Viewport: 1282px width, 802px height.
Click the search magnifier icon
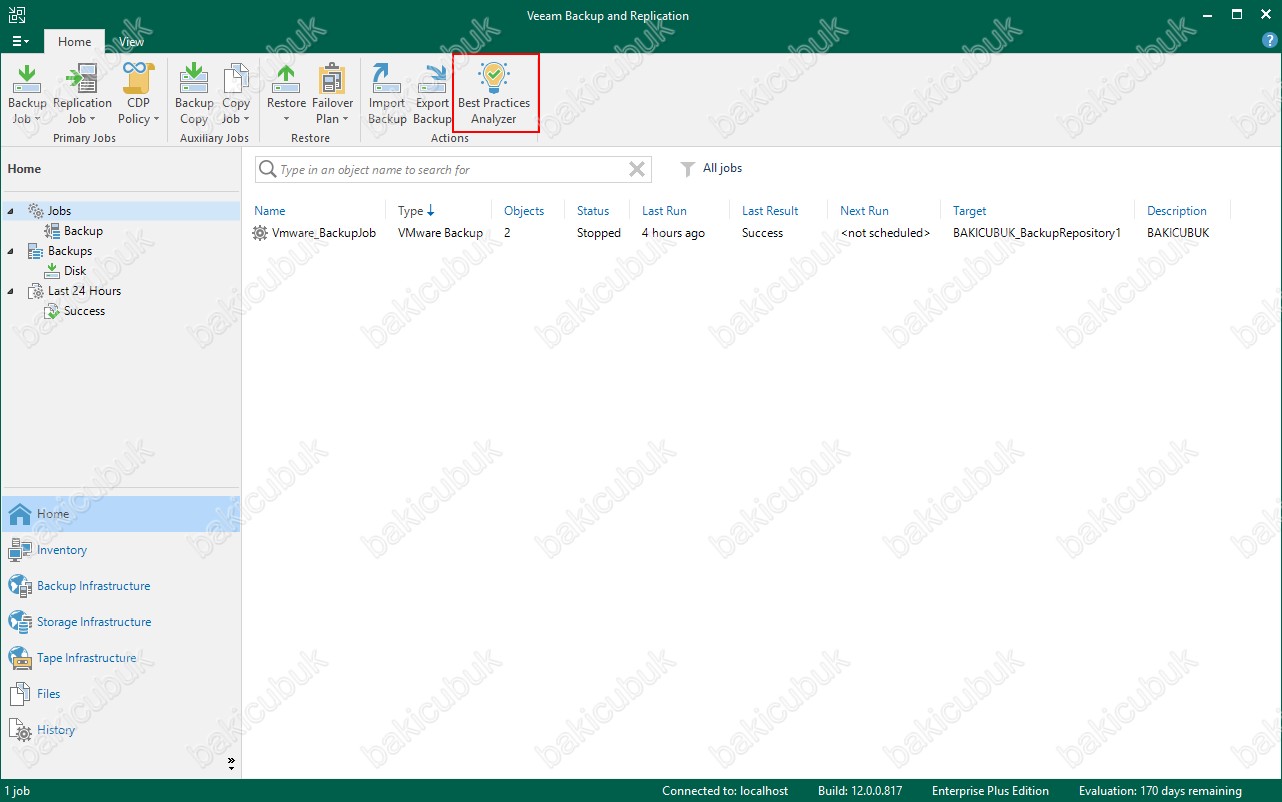[267, 170]
